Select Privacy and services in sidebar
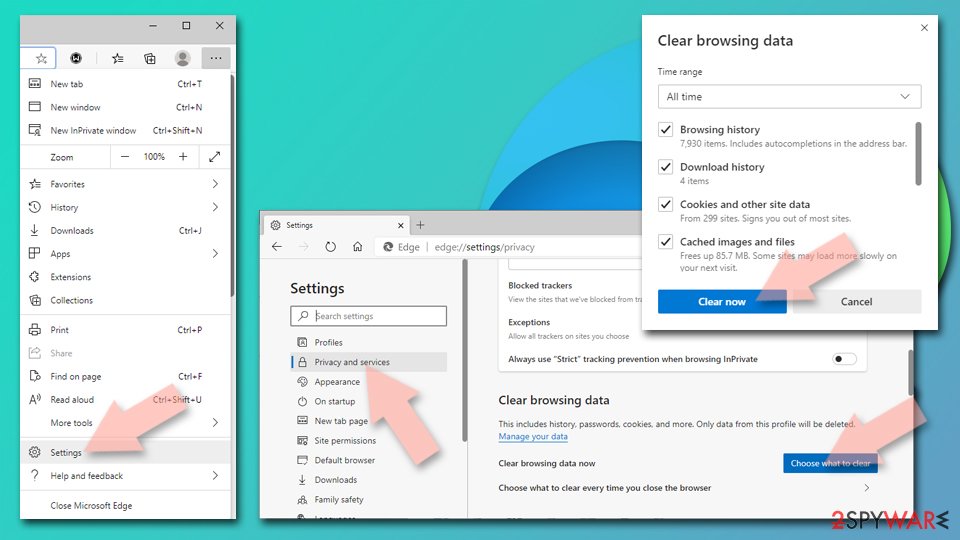 (x=369, y=362)
